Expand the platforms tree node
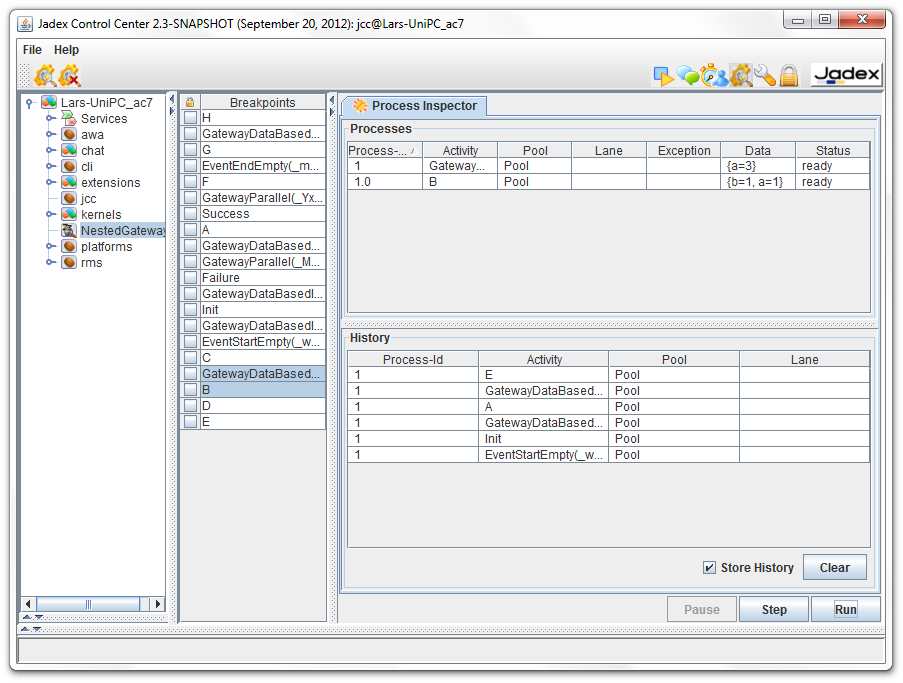The width and height of the screenshot is (903, 683). (x=51, y=246)
